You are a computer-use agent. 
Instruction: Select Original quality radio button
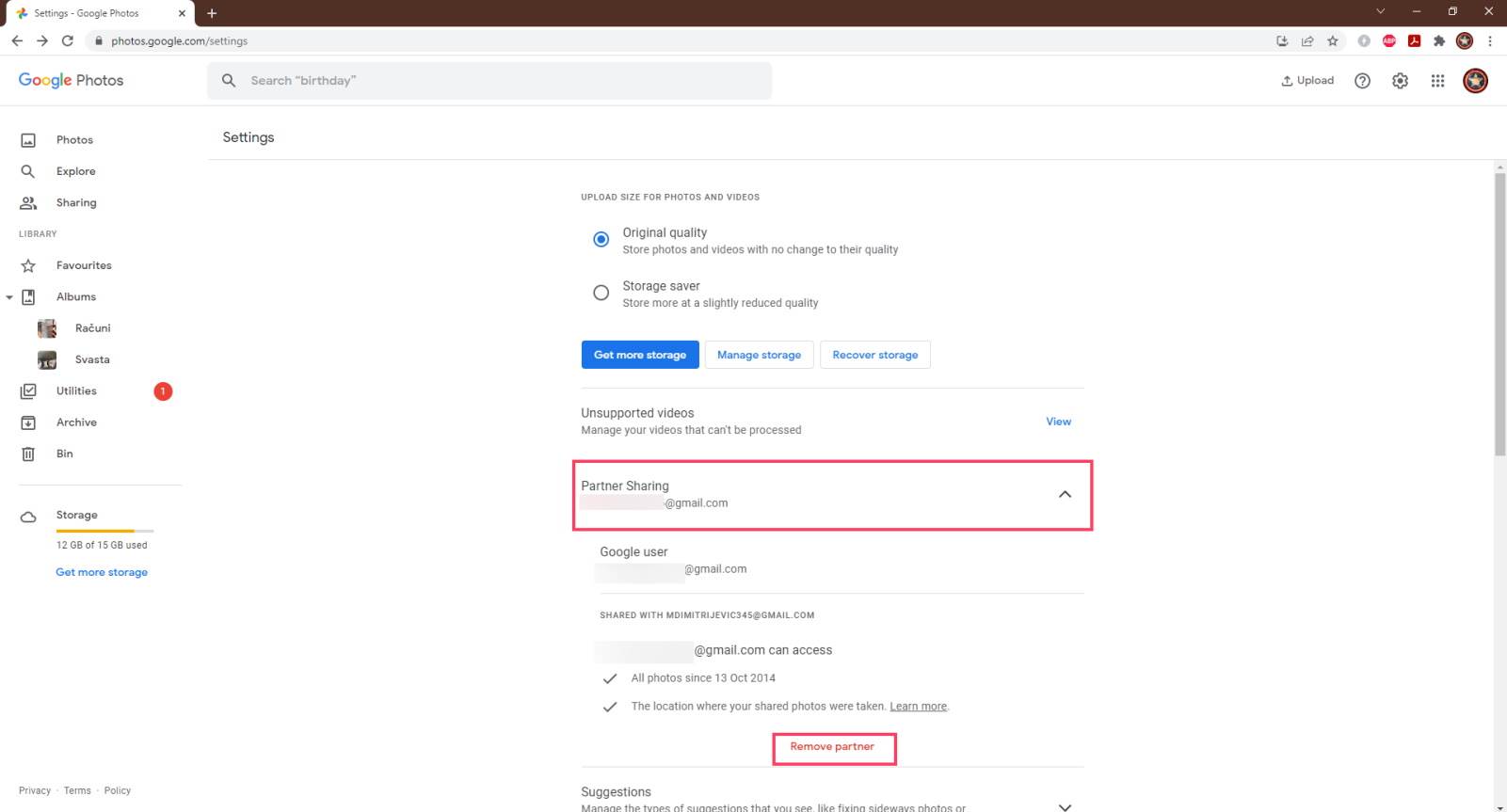pyautogui.click(x=601, y=239)
